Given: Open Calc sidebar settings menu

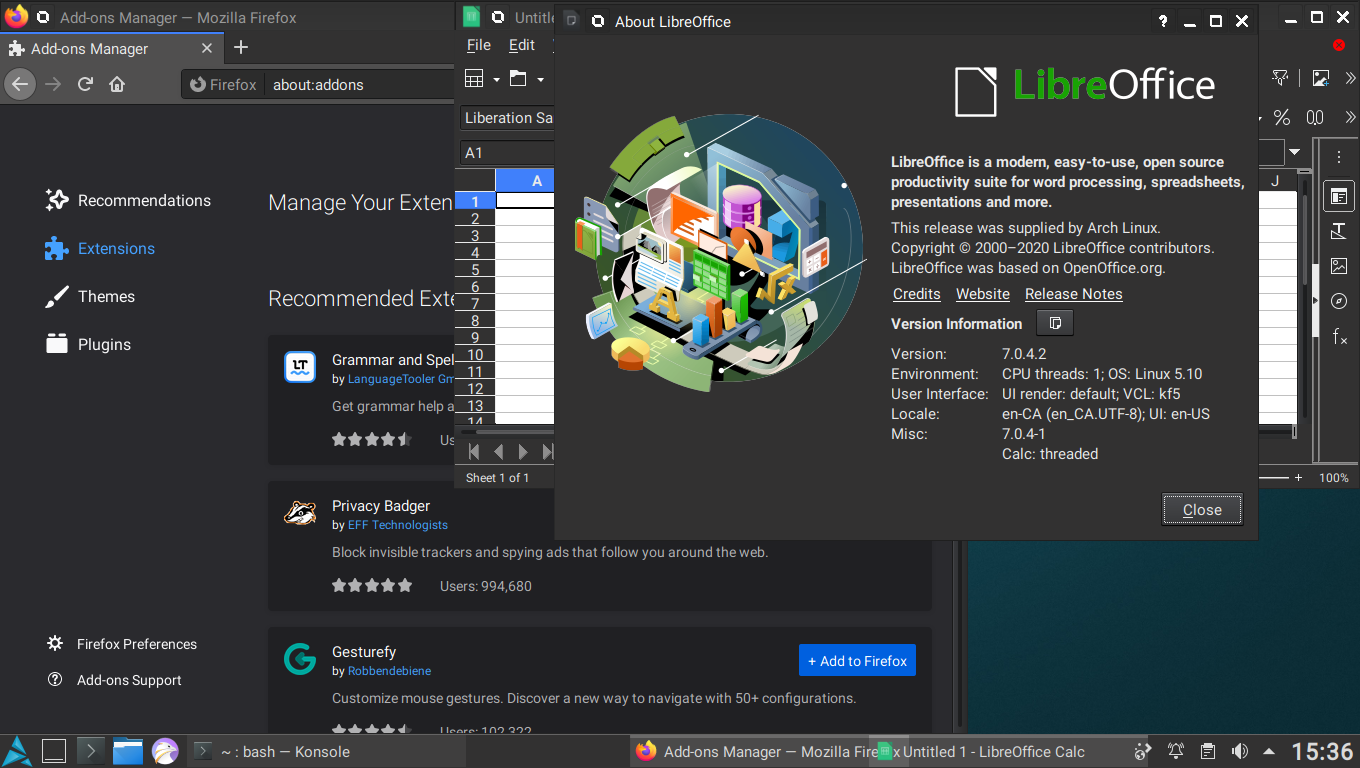Looking at the screenshot, I should 1339,157.
